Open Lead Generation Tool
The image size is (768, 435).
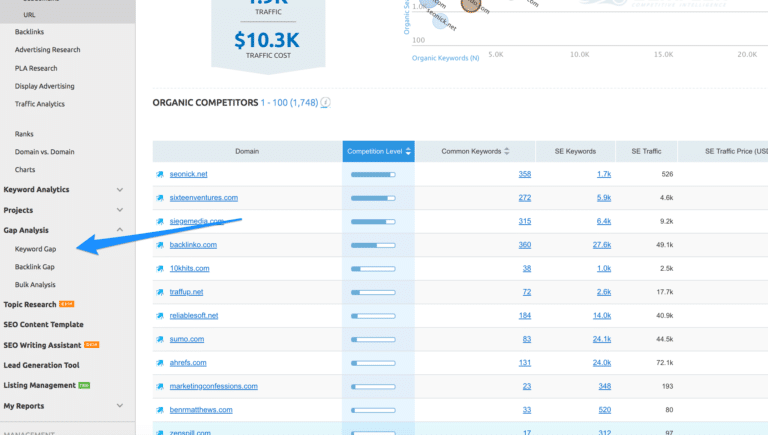click(42, 365)
